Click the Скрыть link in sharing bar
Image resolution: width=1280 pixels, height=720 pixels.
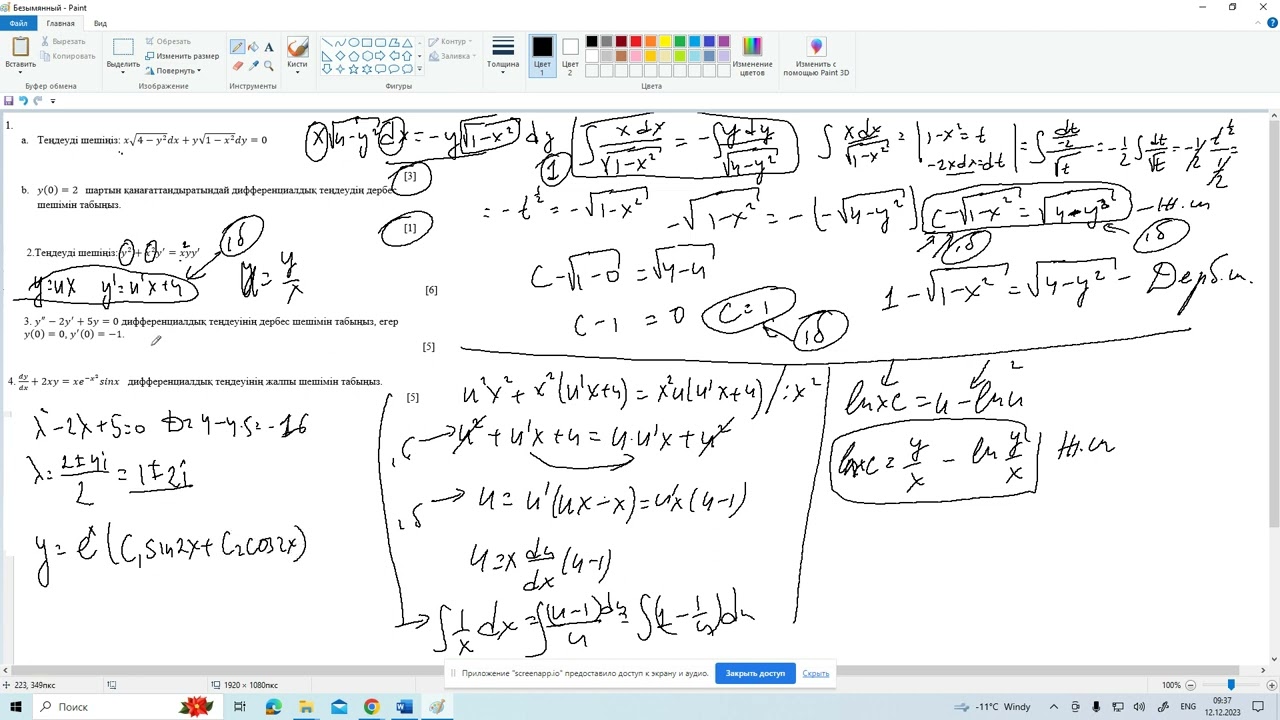click(x=816, y=673)
